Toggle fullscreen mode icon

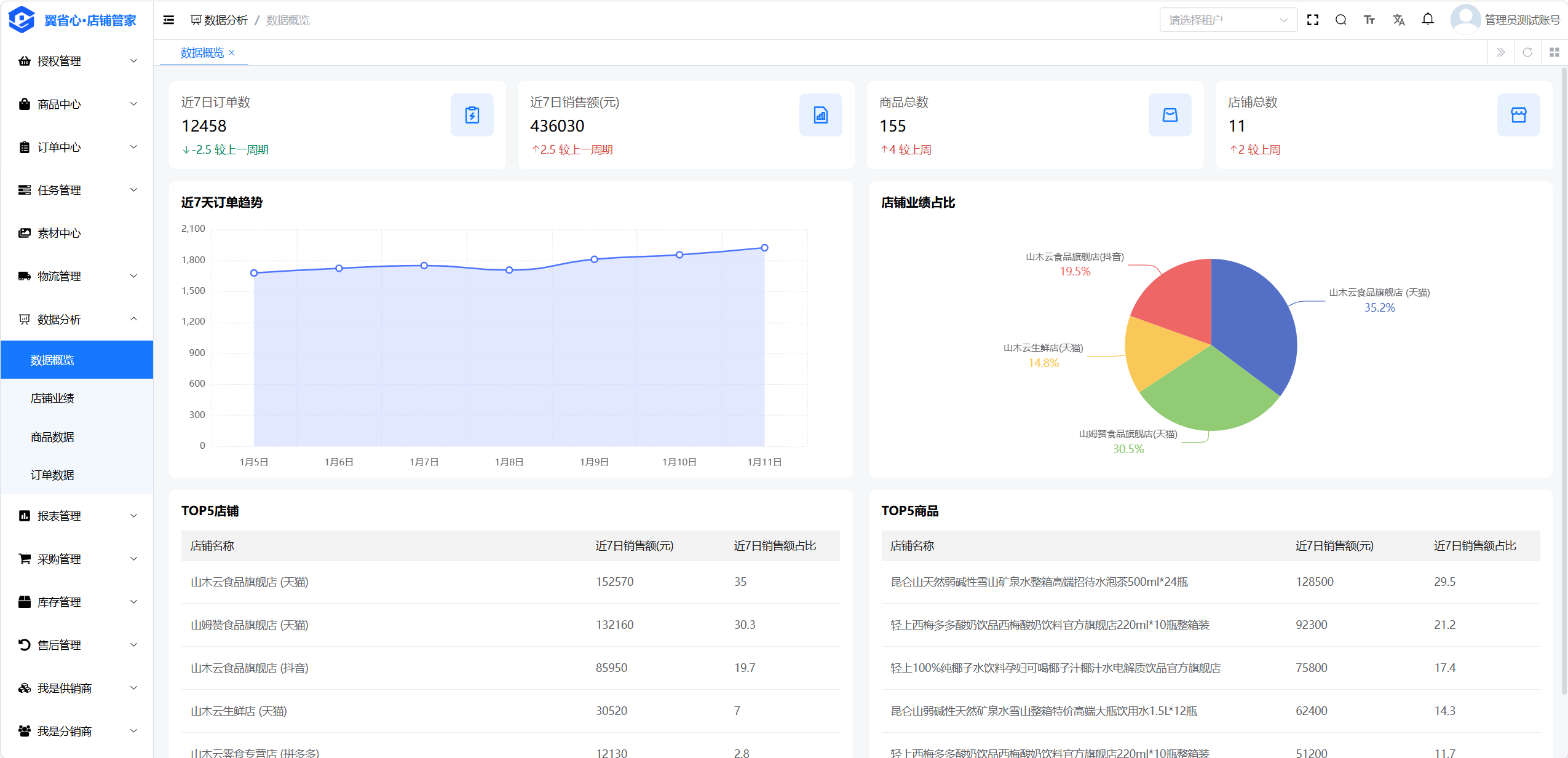1313,20
